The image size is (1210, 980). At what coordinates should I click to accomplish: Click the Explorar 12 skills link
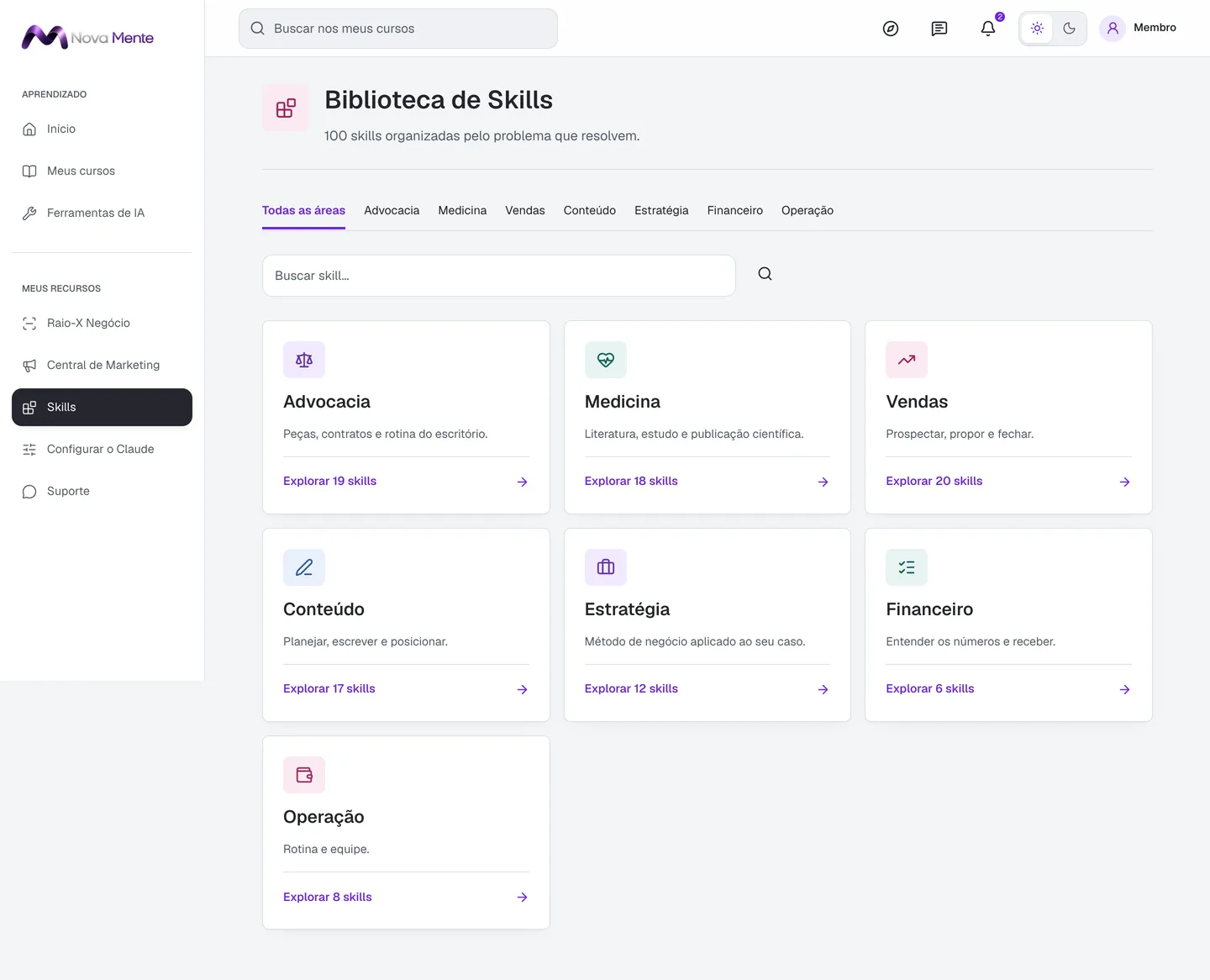(x=631, y=688)
